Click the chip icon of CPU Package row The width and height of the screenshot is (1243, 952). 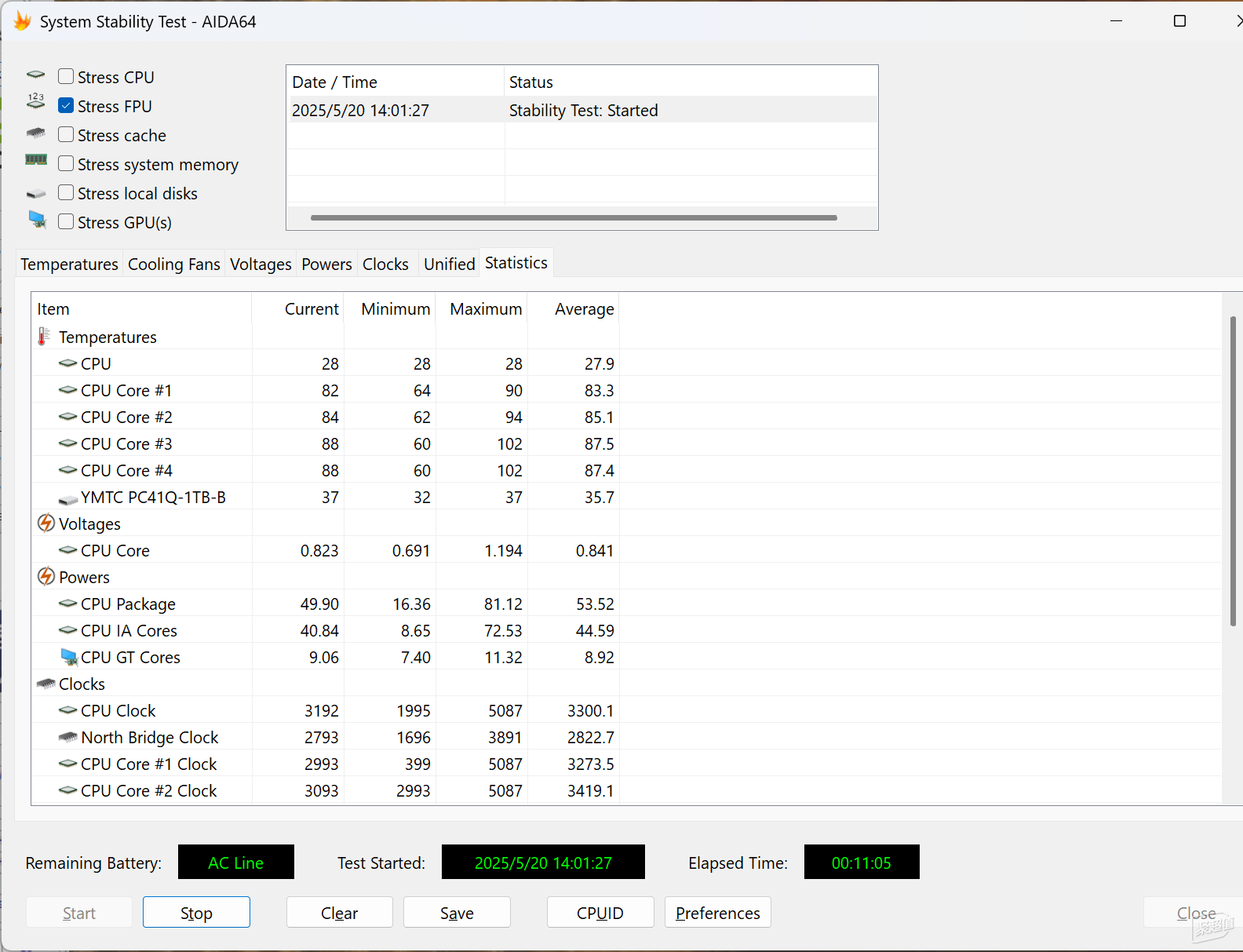(x=68, y=604)
